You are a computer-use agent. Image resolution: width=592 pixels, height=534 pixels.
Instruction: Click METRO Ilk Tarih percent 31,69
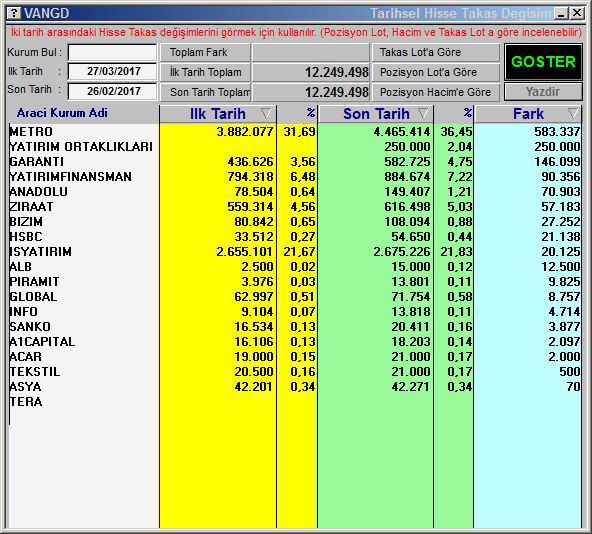click(299, 131)
